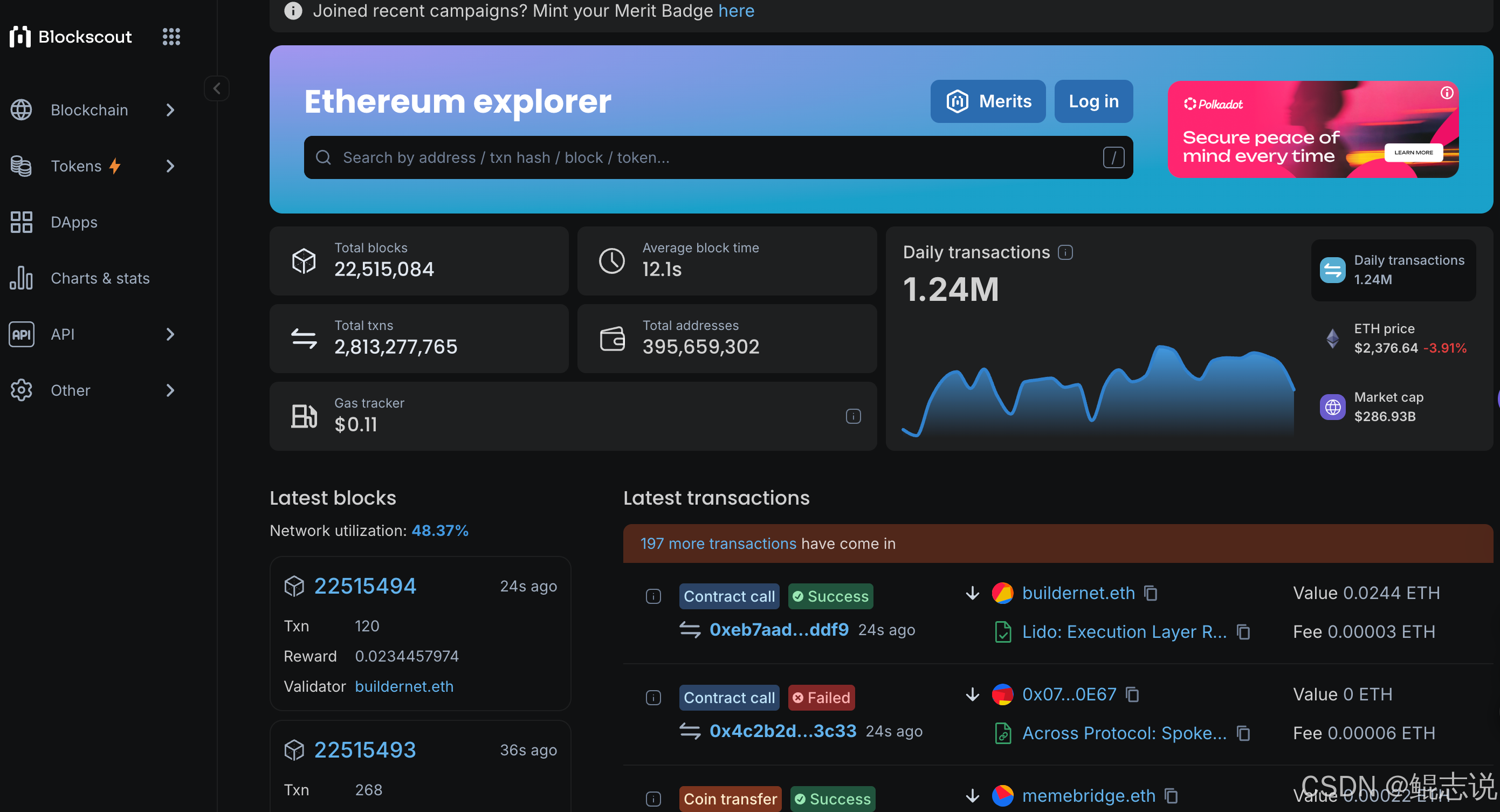Open the DApps section
Image resolution: width=1500 pixels, height=812 pixels.
tap(74, 223)
